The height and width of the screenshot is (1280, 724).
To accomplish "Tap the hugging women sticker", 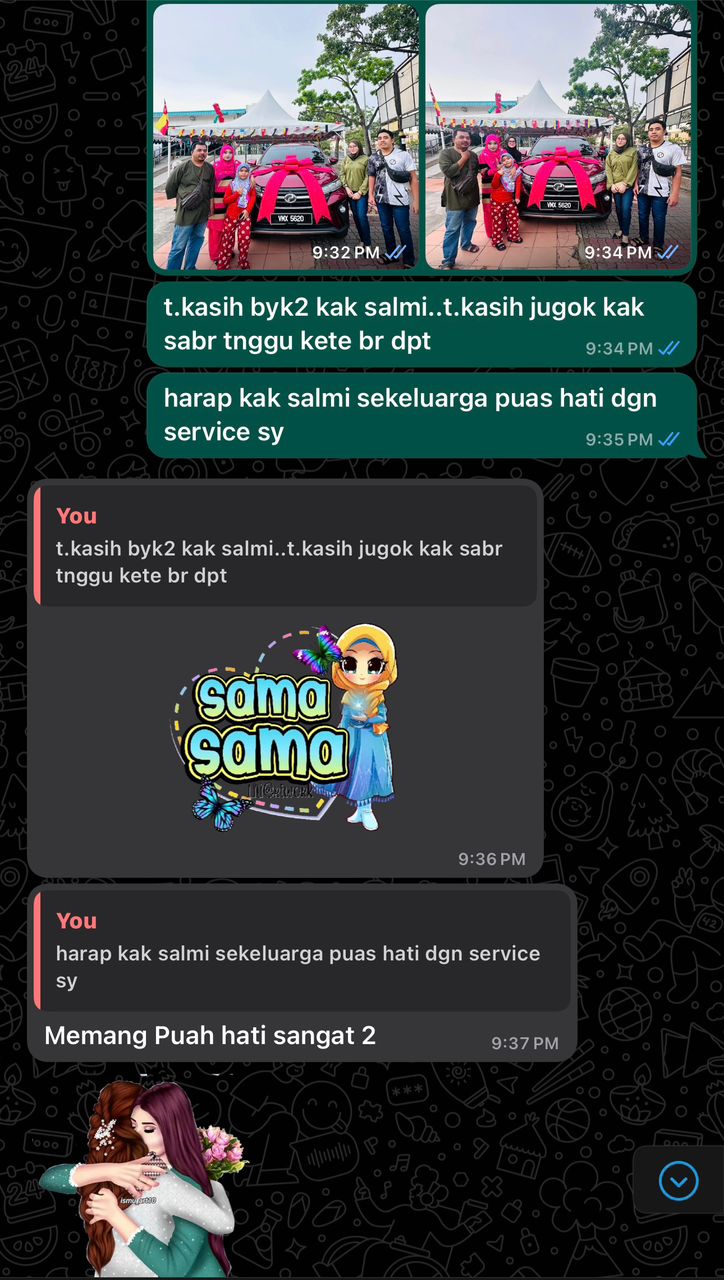I will click(140, 1178).
